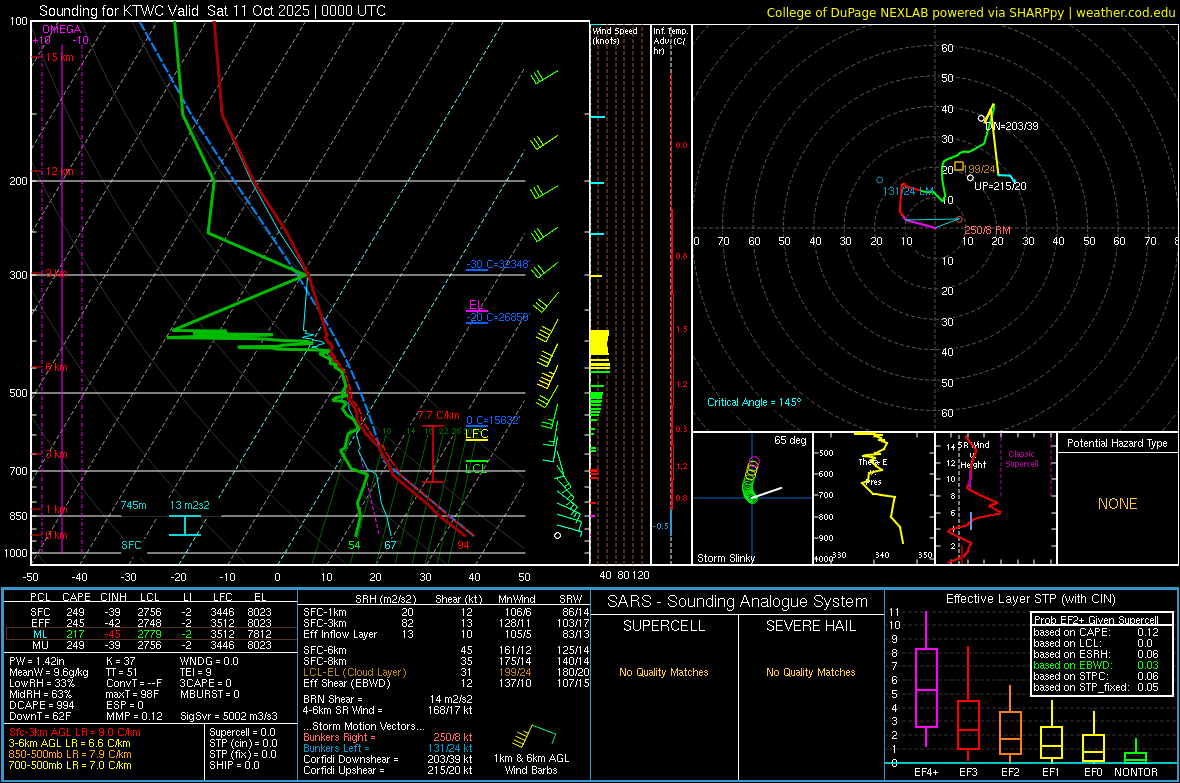
Task: Click the red '7.7 C/km' lapse rate label
Action: (438, 416)
